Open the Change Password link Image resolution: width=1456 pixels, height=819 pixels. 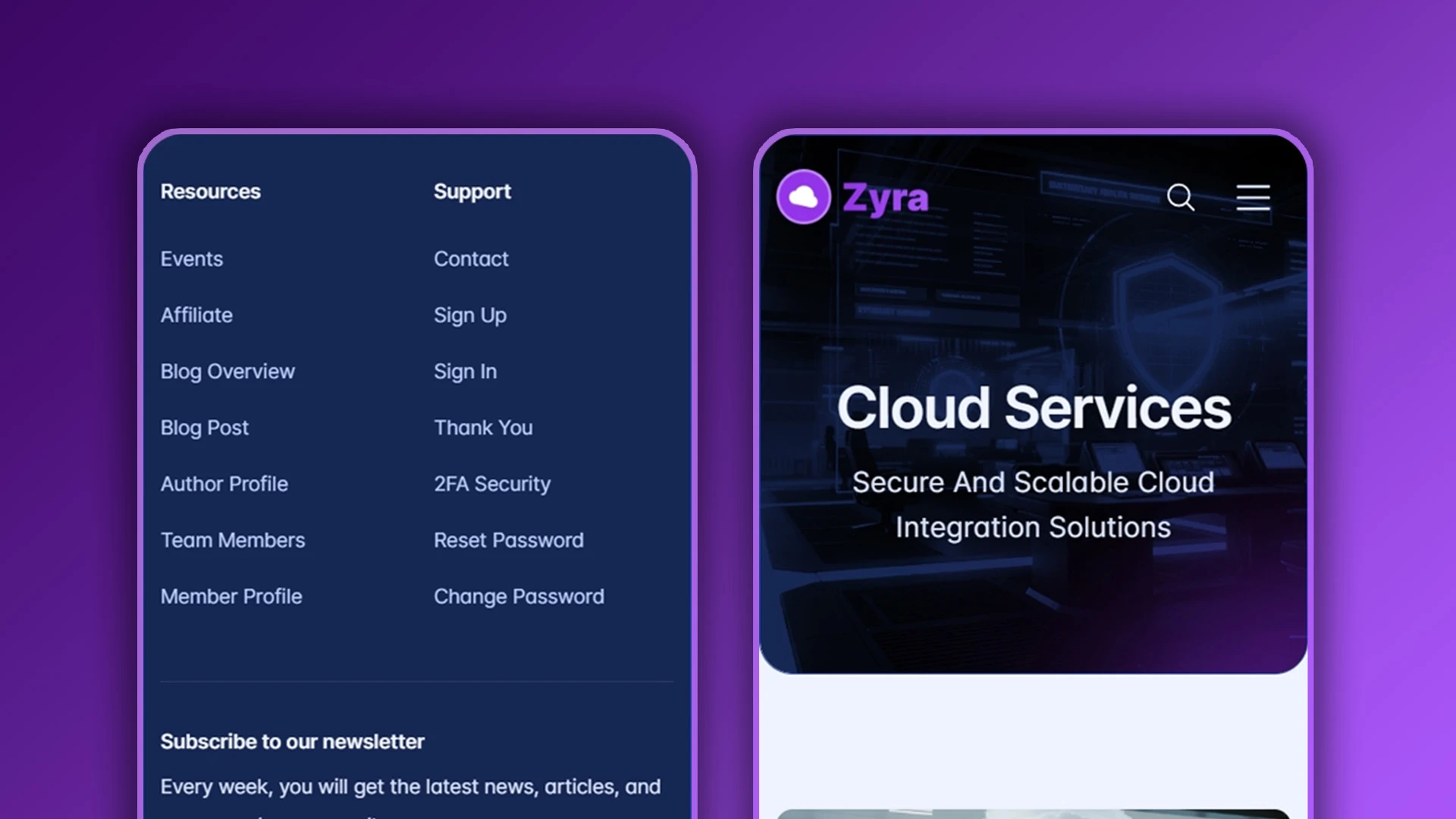pos(519,597)
